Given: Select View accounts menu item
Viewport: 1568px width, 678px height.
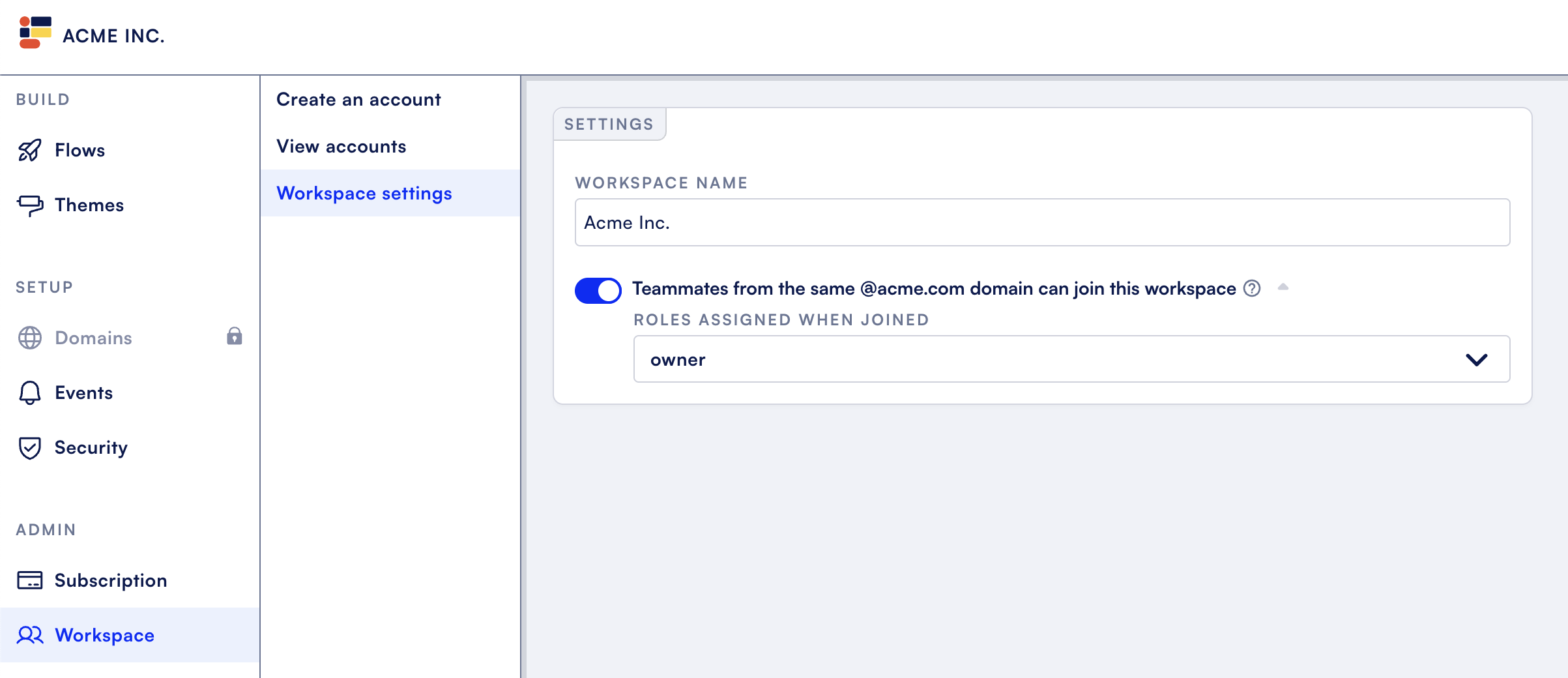Looking at the screenshot, I should point(341,147).
